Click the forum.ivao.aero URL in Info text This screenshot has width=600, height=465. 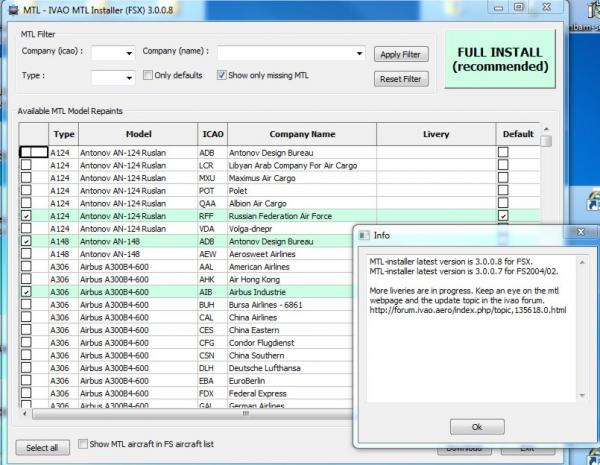point(468,310)
